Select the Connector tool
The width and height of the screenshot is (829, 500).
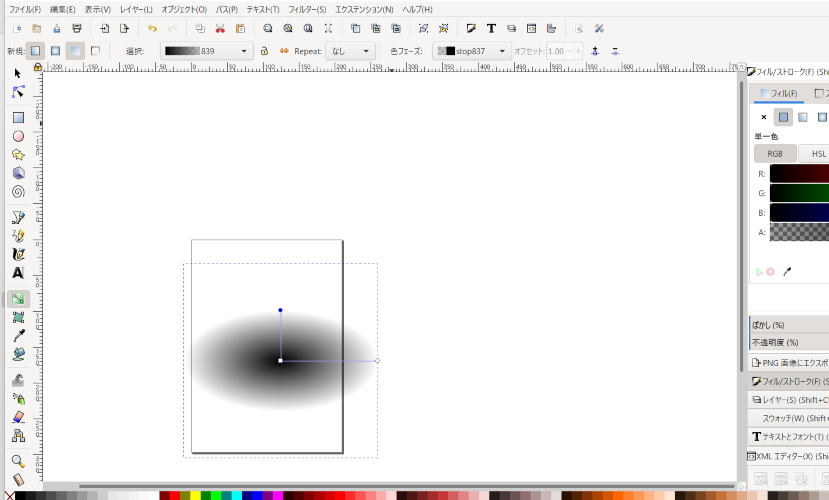point(18,436)
